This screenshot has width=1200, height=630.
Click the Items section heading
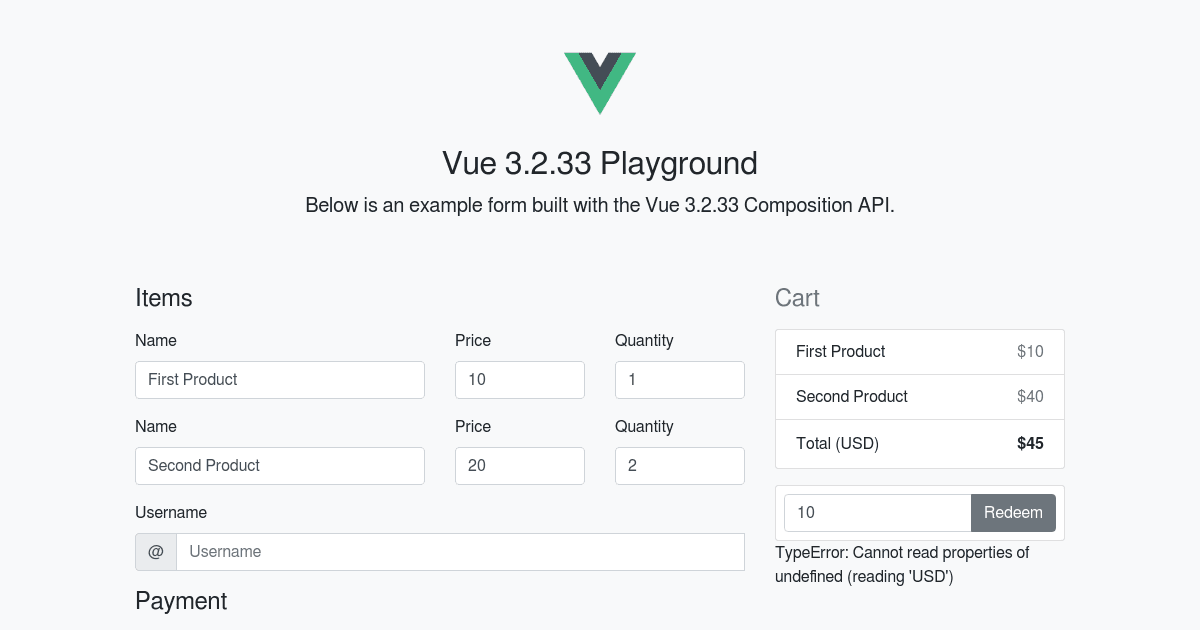164,297
